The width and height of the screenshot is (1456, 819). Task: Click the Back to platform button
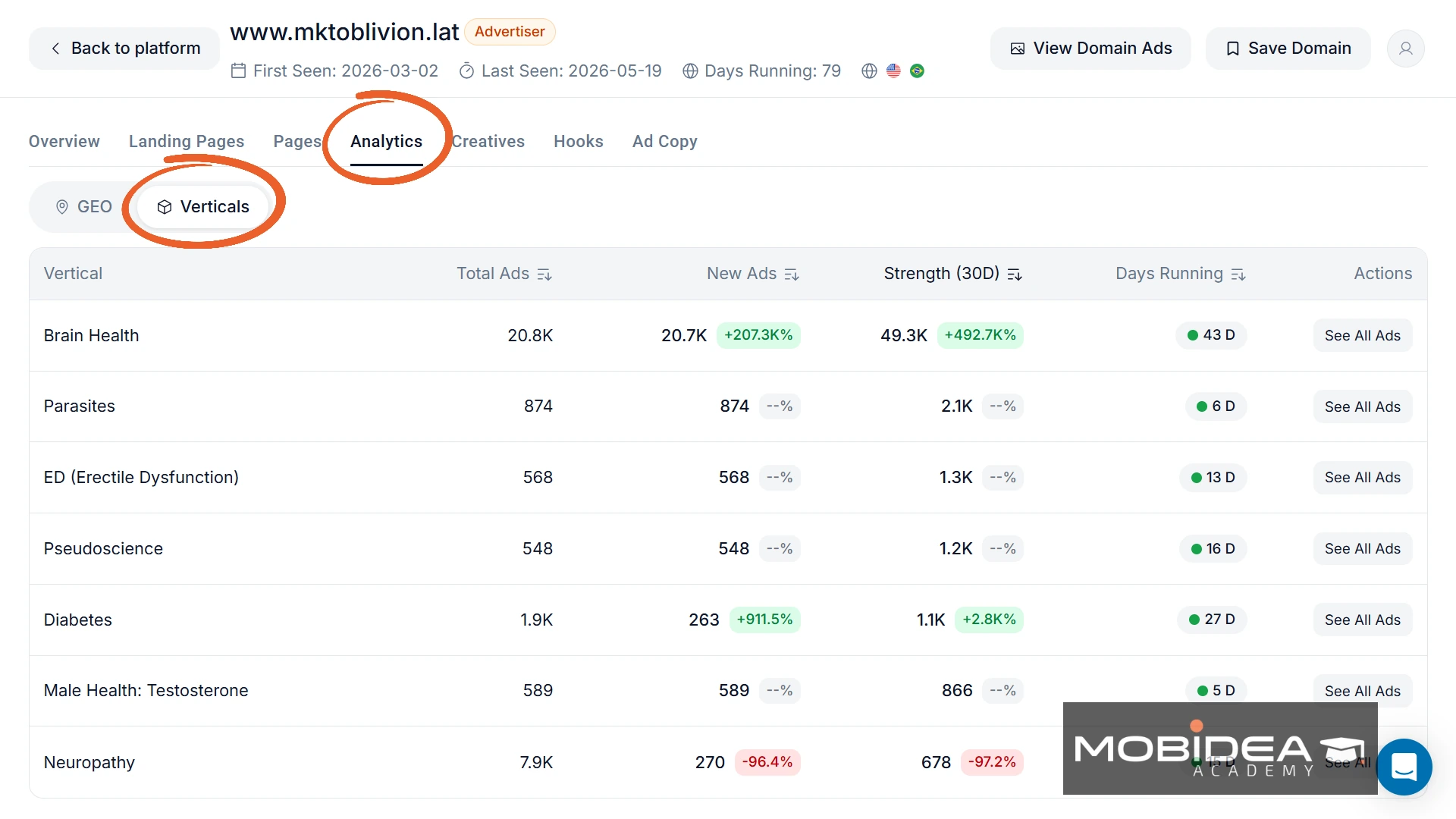tap(124, 49)
